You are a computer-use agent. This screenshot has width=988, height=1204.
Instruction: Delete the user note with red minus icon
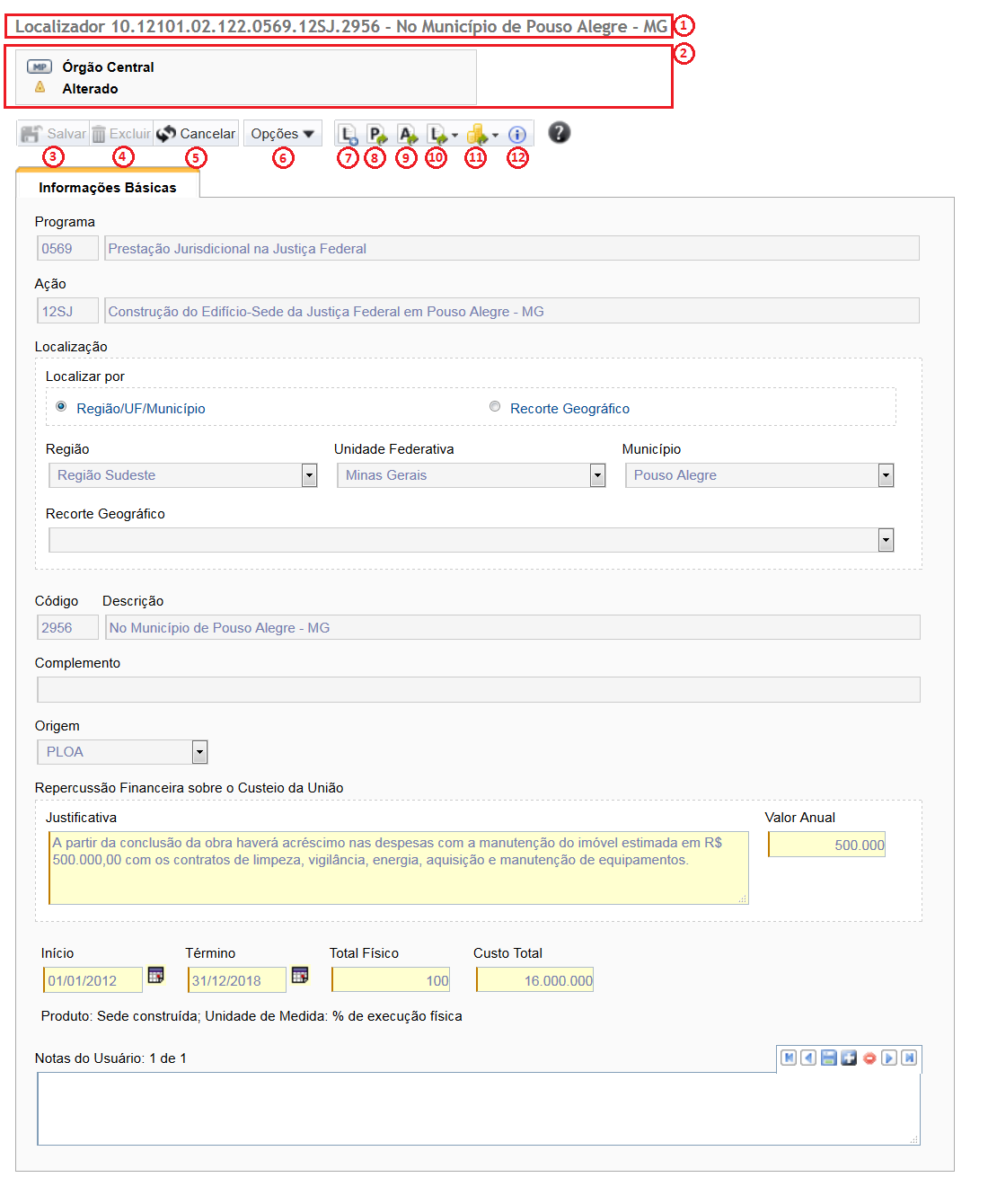pyautogui.click(x=869, y=1058)
